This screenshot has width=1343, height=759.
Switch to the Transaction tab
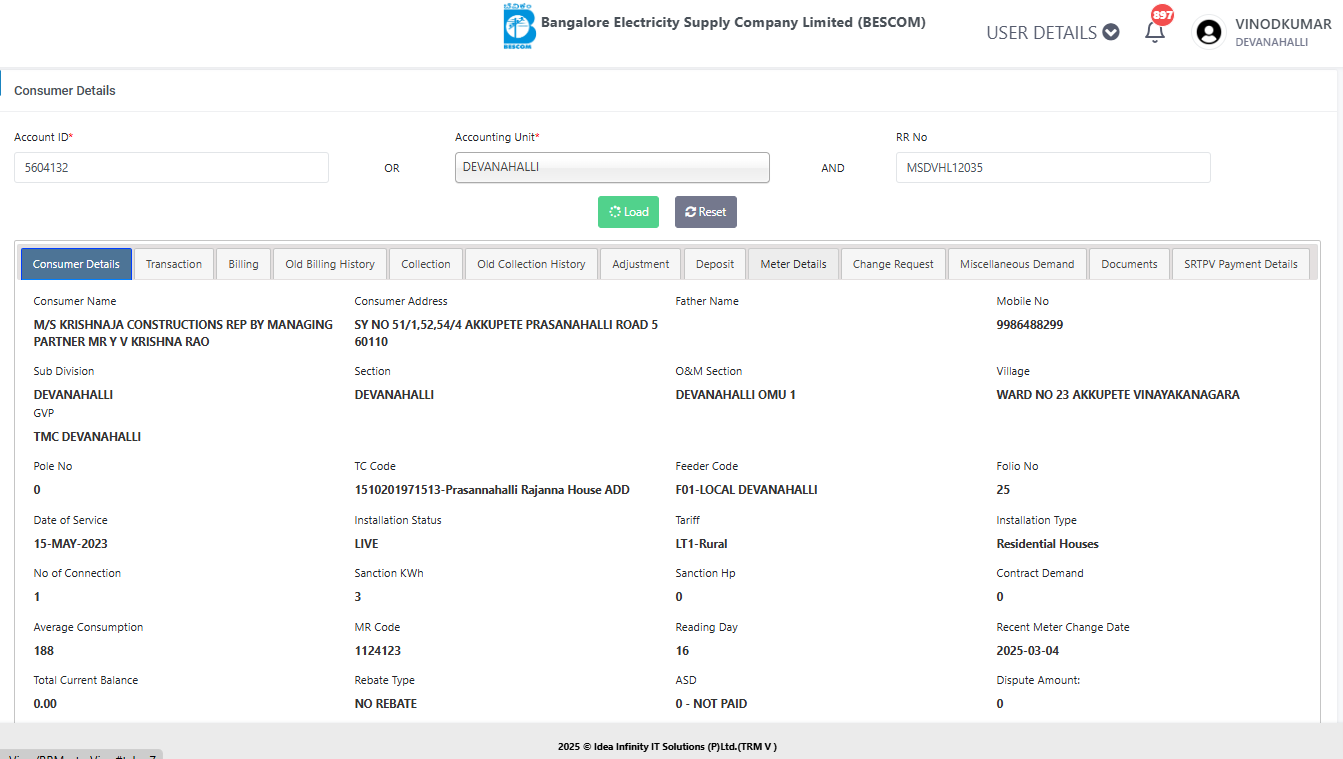(x=174, y=264)
